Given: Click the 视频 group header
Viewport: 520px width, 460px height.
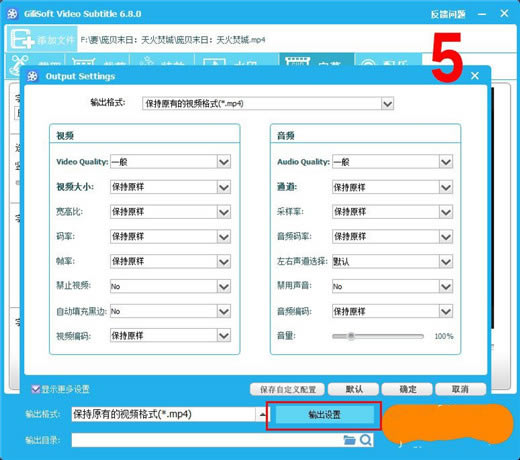Looking at the screenshot, I should [x=65, y=136].
